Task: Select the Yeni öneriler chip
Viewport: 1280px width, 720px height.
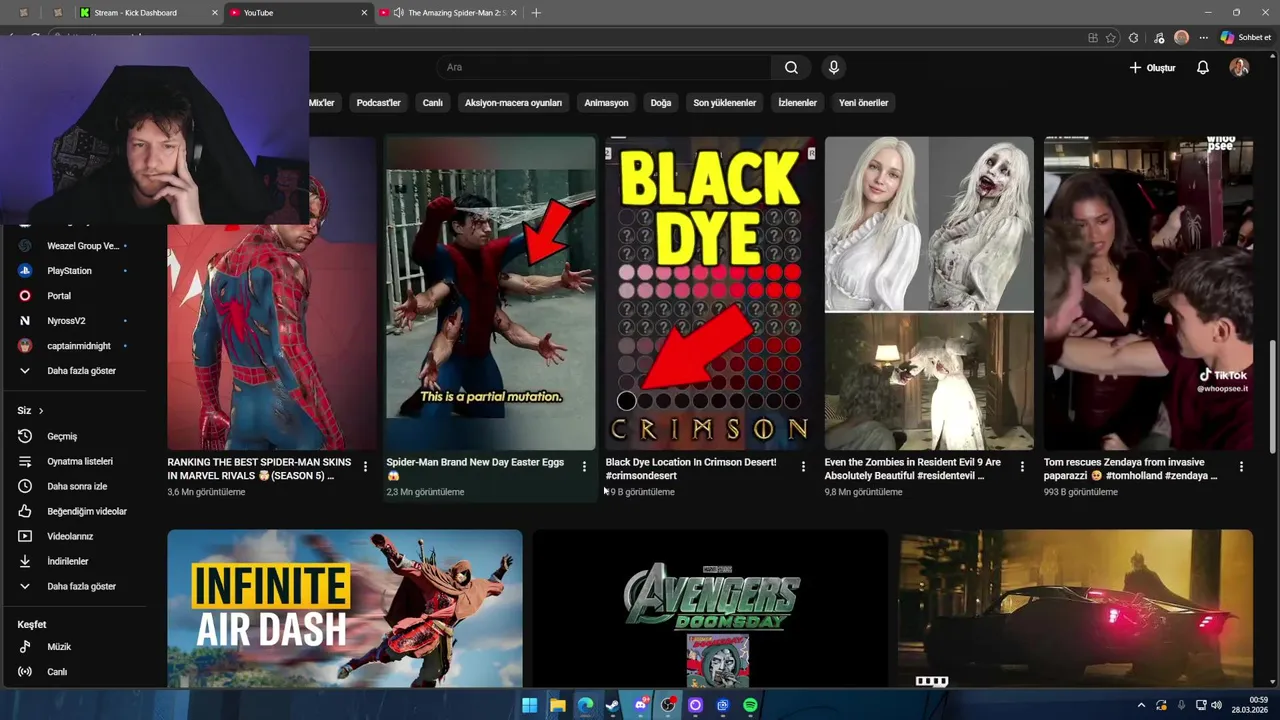Action: (x=863, y=103)
